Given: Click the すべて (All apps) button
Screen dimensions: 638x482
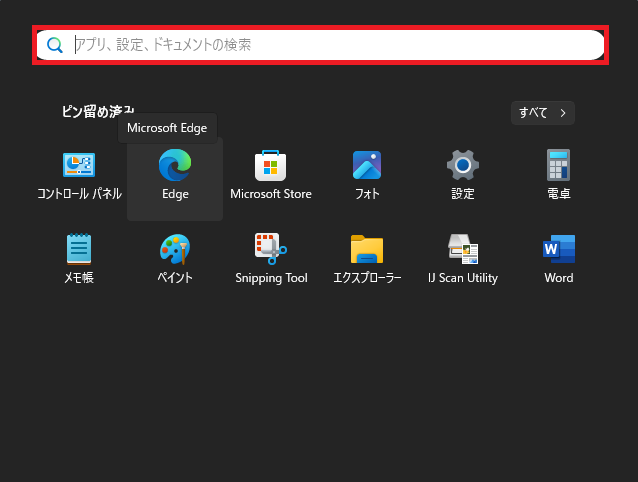Looking at the screenshot, I should 543,113.
